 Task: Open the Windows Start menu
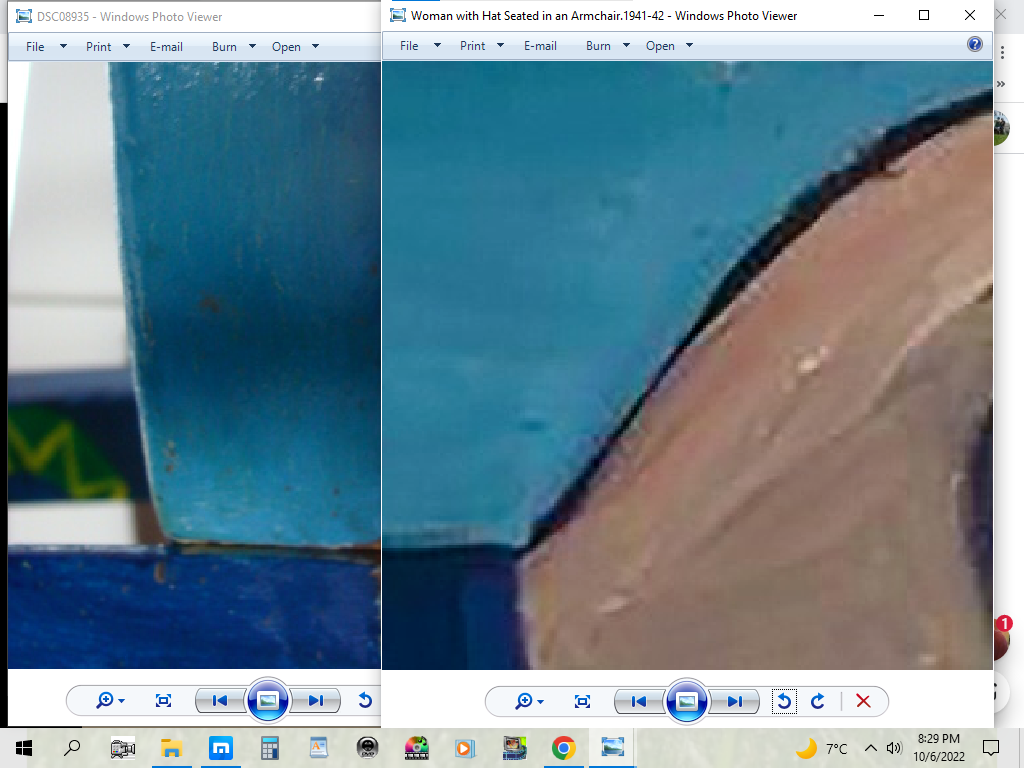point(24,748)
